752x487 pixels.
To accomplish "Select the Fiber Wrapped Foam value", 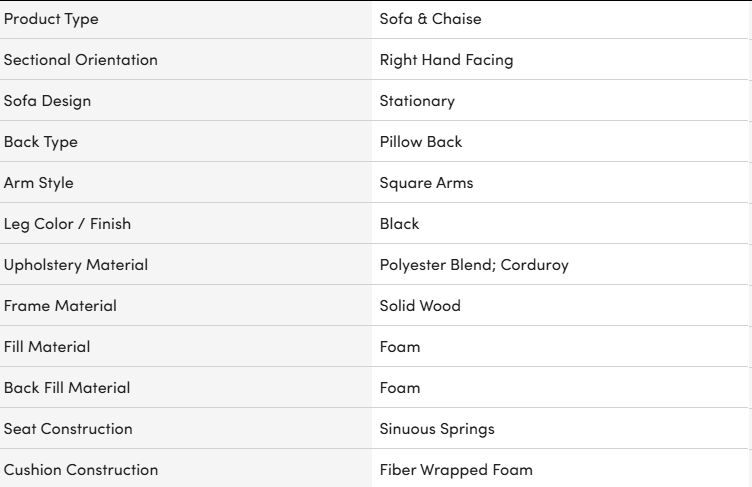I will tap(456, 471).
